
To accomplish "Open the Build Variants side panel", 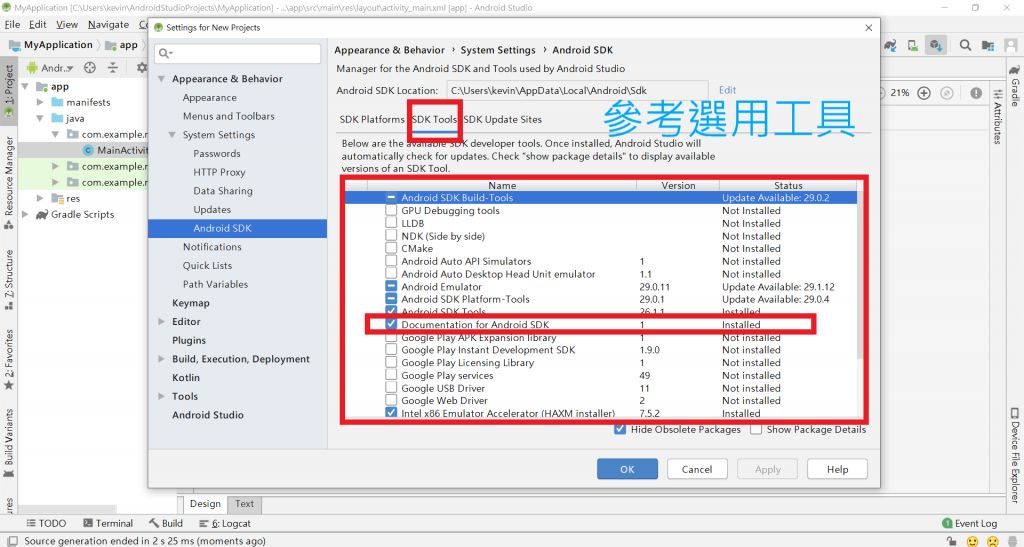I will click(8, 444).
